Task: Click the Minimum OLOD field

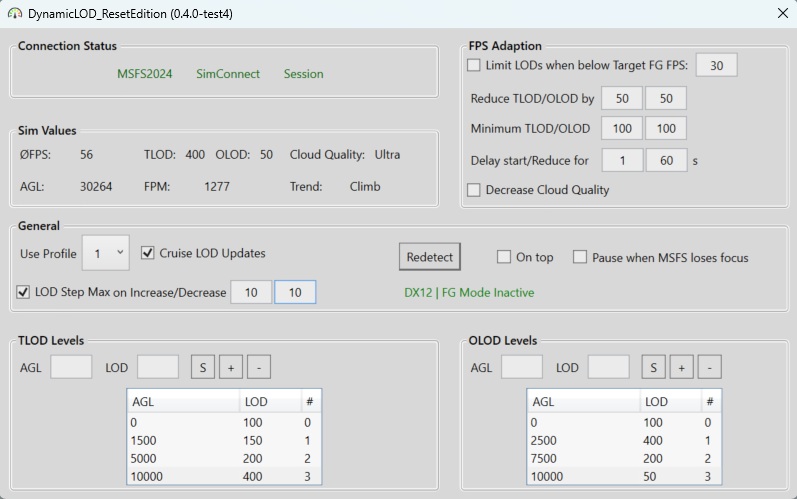Action: (x=666, y=128)
